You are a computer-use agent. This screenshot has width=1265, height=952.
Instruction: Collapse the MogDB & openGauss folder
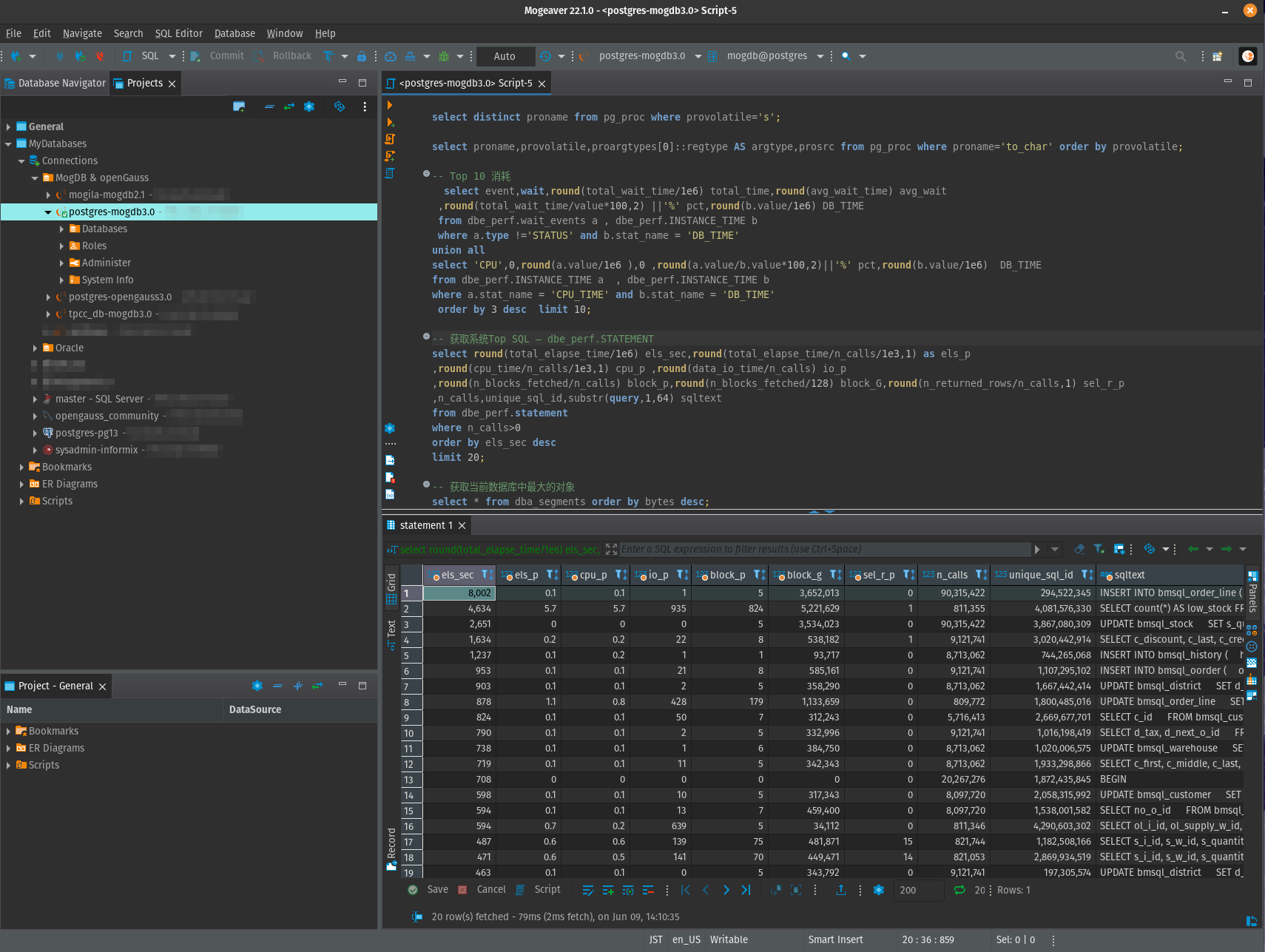point(35,178)
